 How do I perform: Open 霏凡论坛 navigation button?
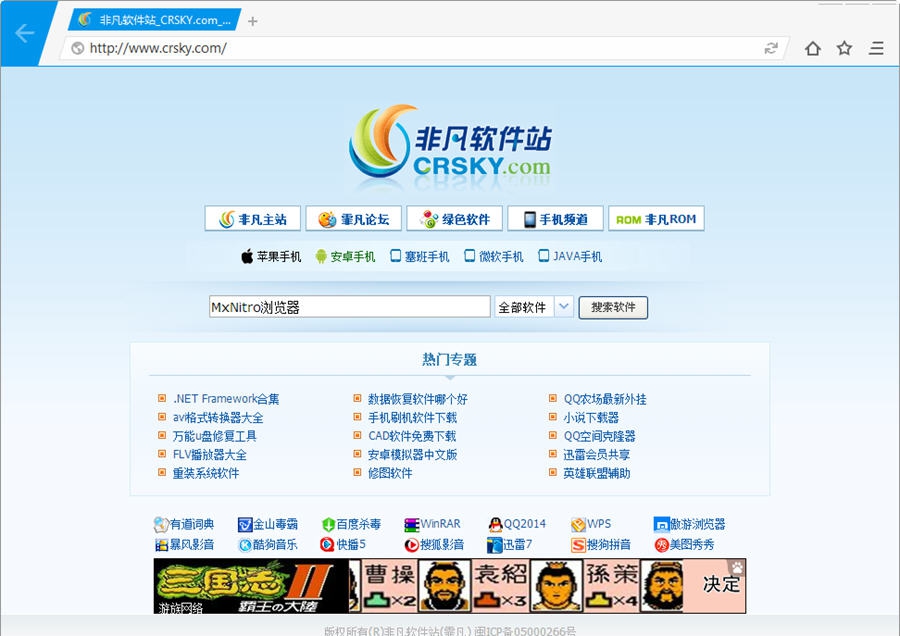click(x=354, y=219)
